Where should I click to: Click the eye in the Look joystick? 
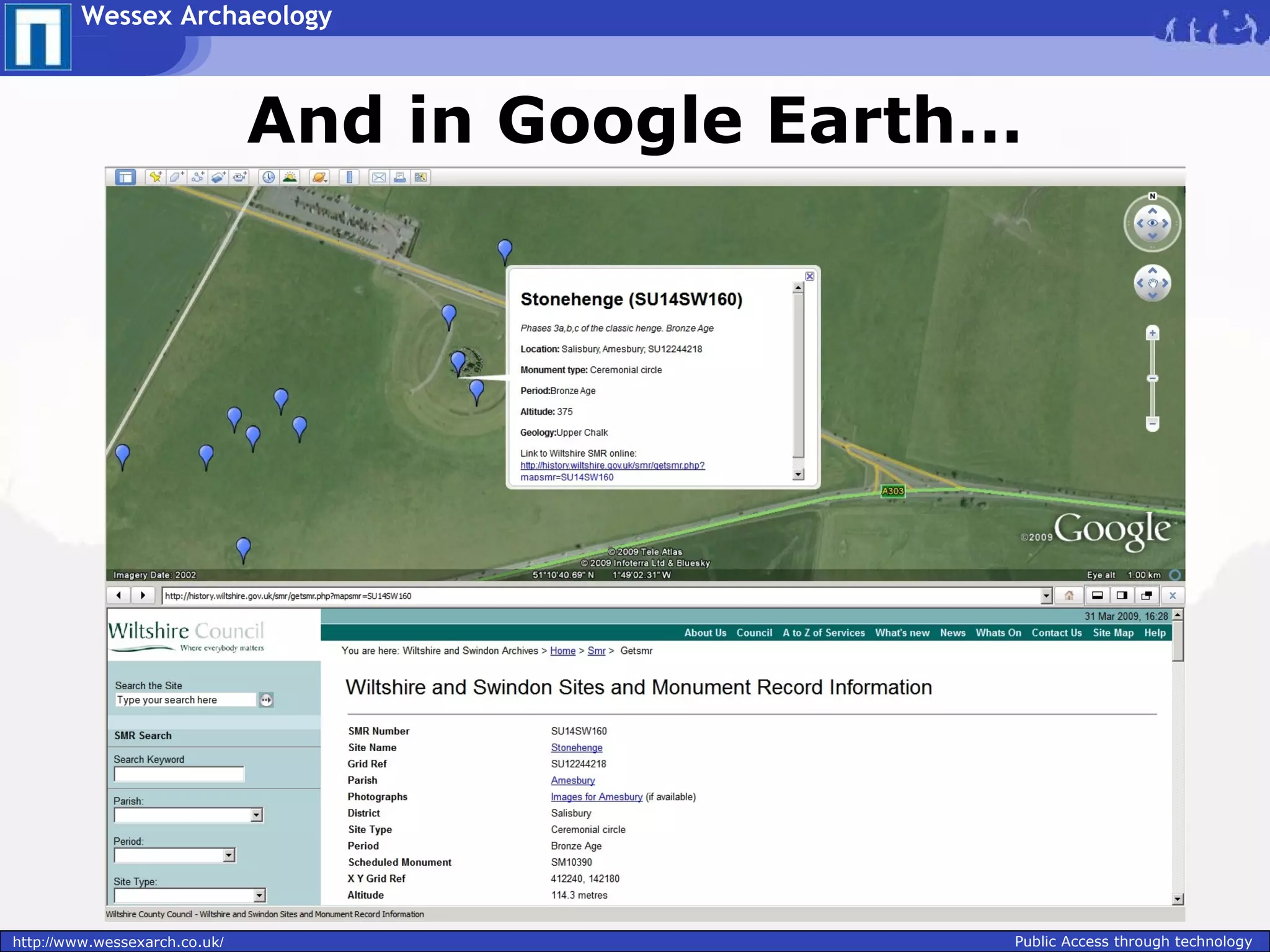pos(1152,223)
